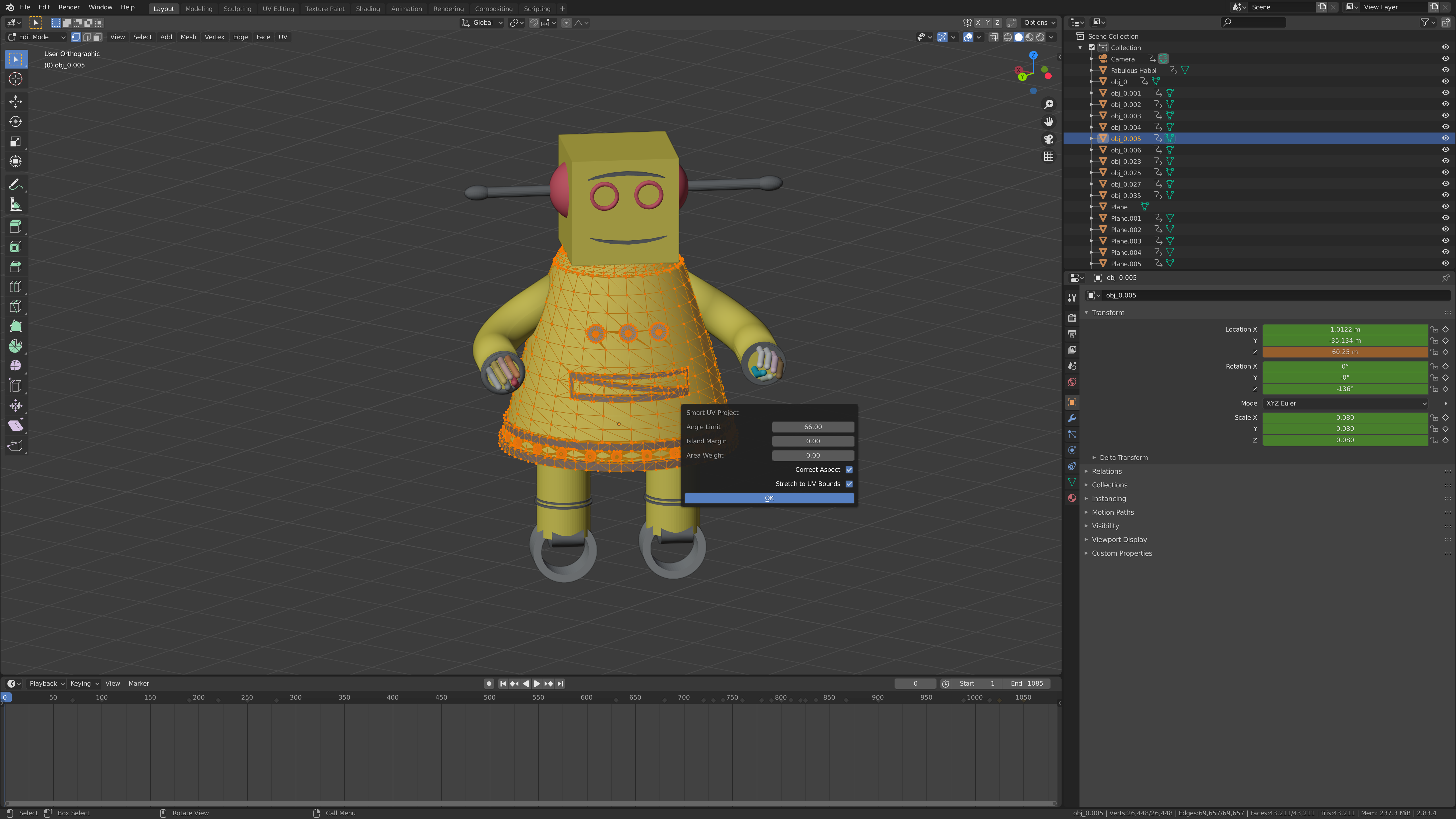The width and height of the screenshot is (1456, 819).
Task: Confirm Smart UV Project with OK
Action: 769,497
